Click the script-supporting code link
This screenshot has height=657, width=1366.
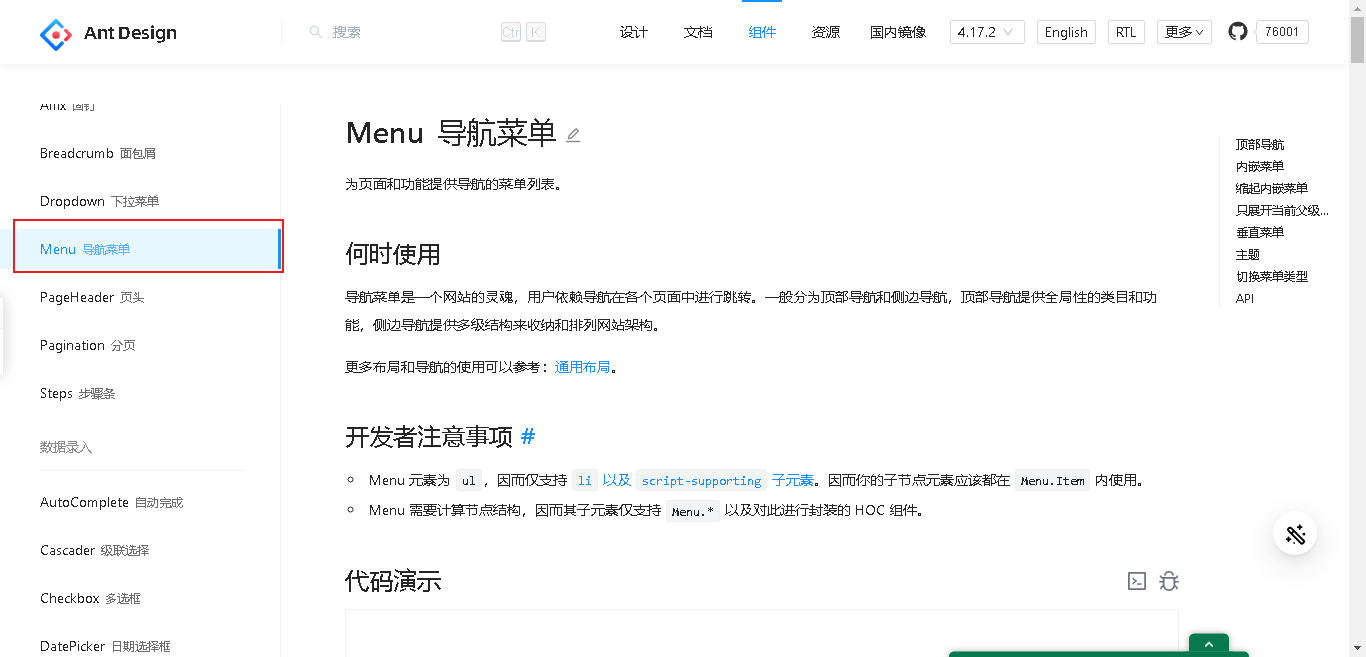[701, 480]
